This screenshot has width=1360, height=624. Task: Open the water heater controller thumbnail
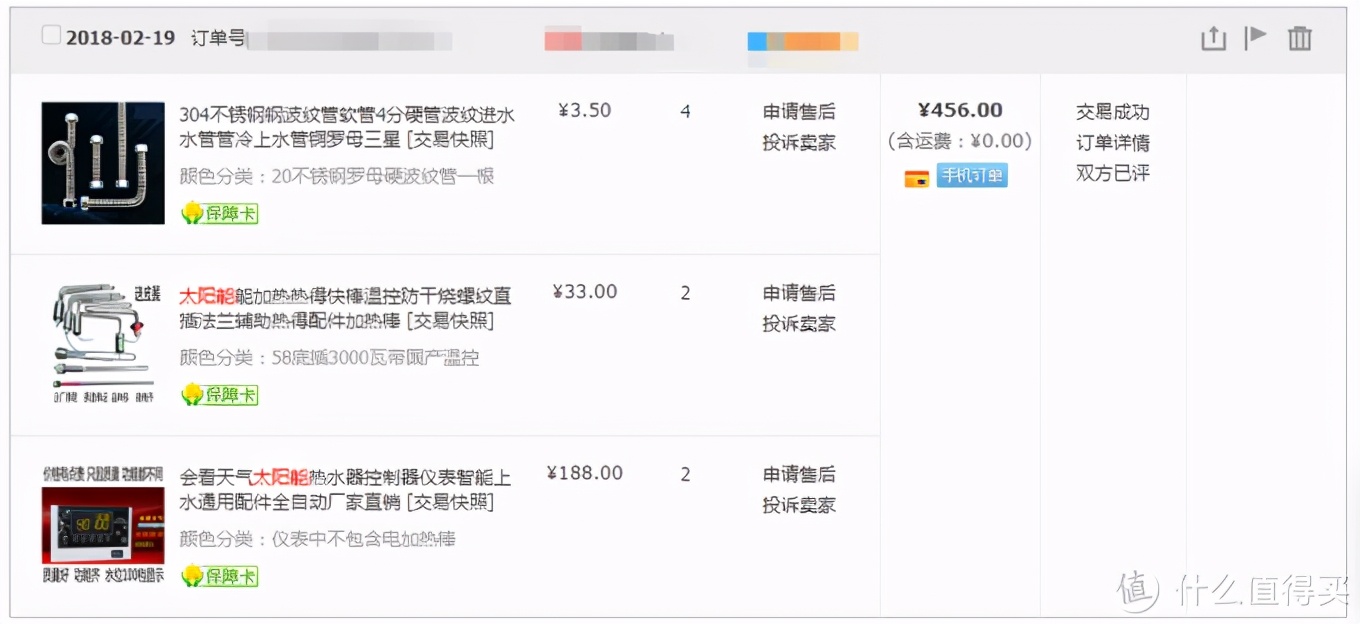[x=103, y=525]
